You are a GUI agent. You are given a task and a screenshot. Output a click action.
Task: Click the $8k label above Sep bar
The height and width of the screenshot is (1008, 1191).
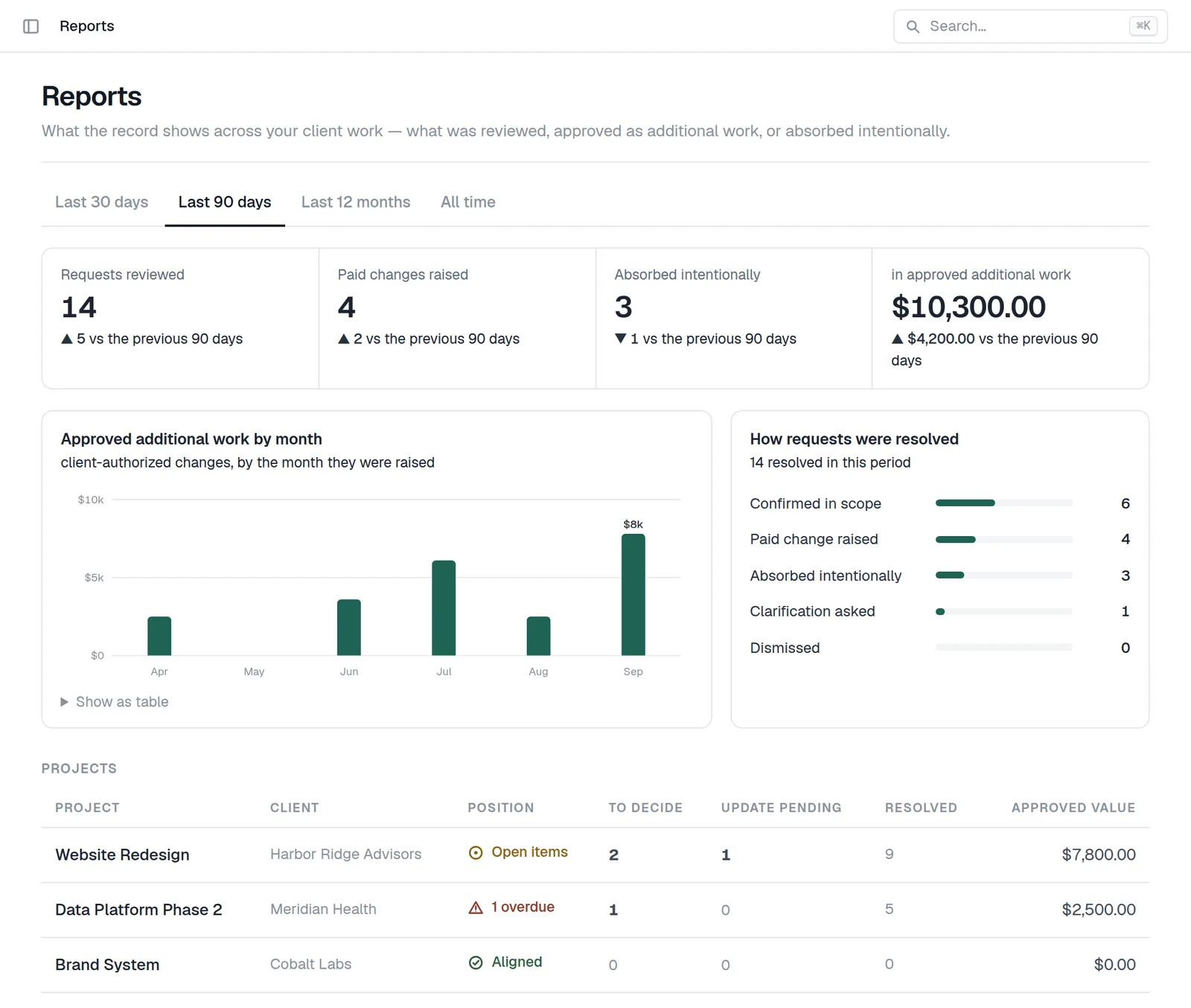[633, 524]
